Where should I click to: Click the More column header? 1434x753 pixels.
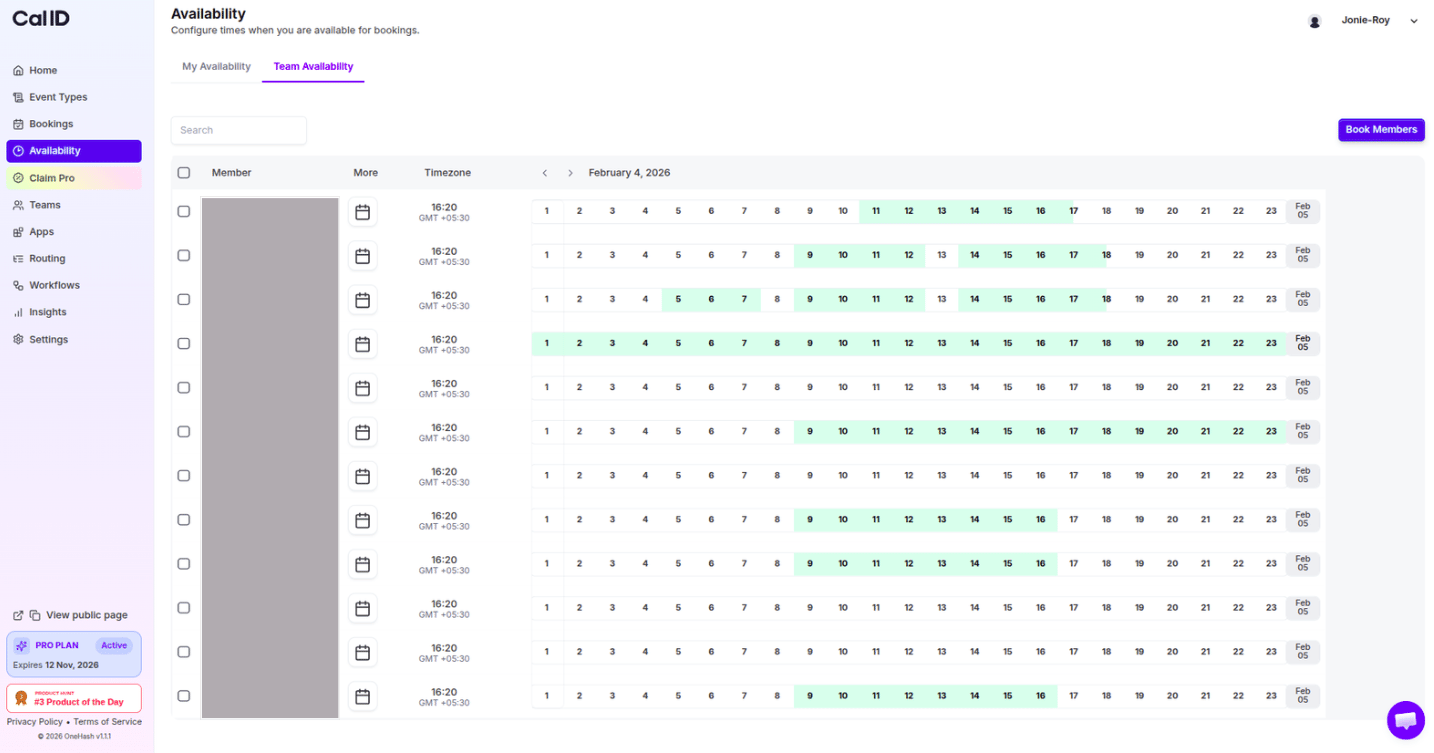[x=365, y=173]
